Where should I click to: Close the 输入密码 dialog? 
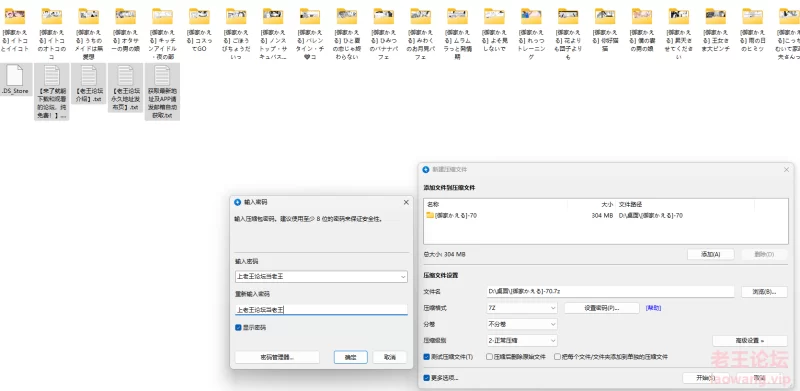click(x=406, y=202)
